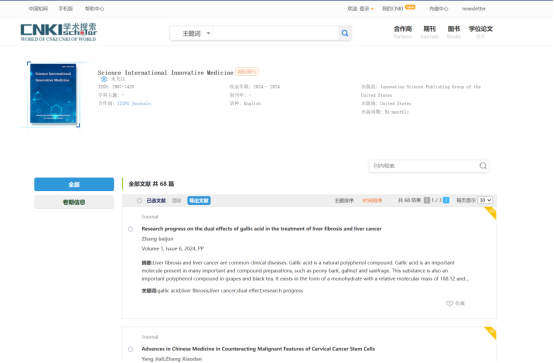
Task: Open Advances in Chinese Medicine Cervical Cancer article
Action: point(258,349)
